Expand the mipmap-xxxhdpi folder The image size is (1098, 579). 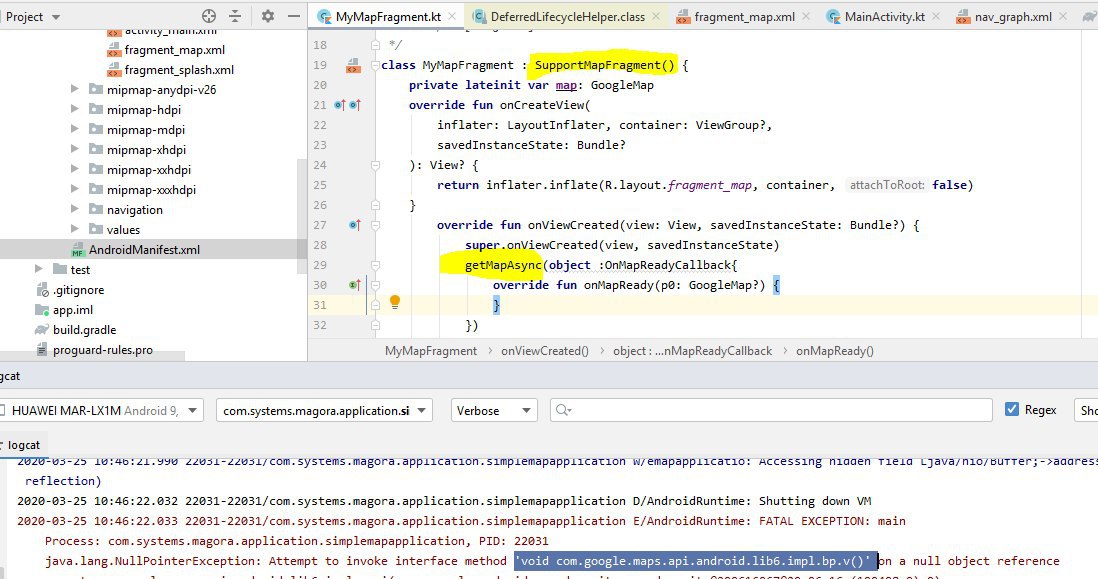74,189
